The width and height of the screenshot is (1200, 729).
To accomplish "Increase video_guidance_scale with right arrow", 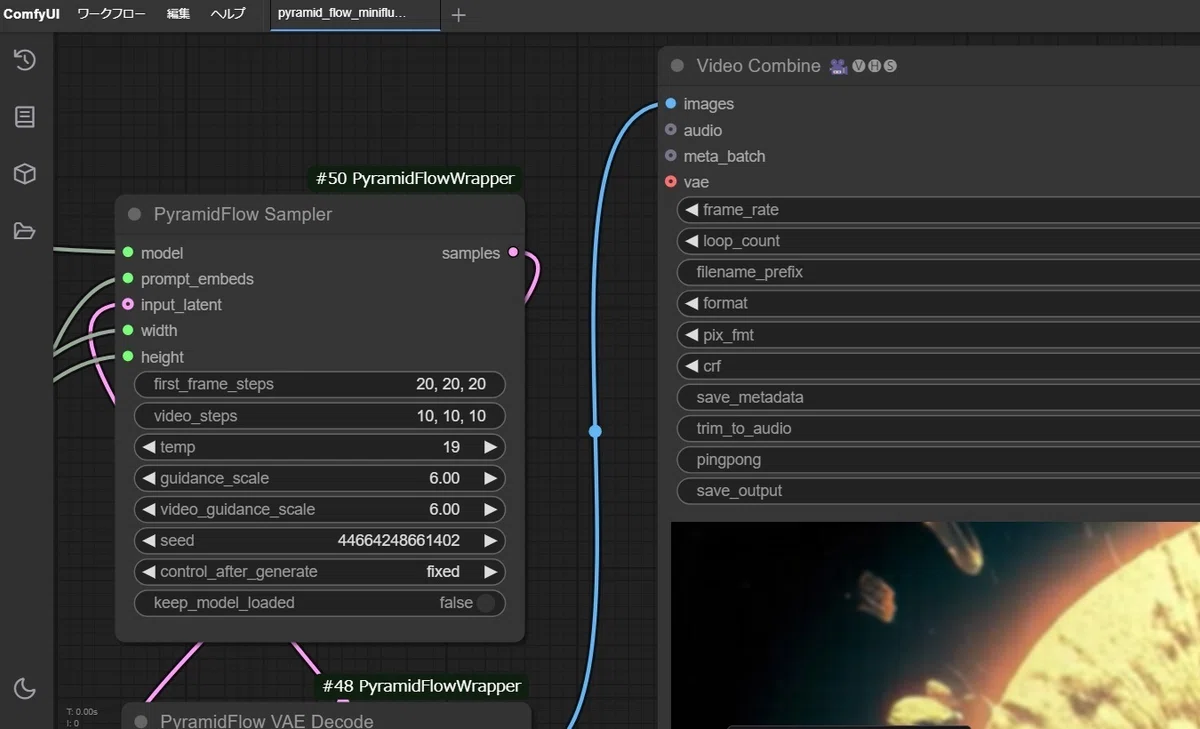I will tap(490, 509).
